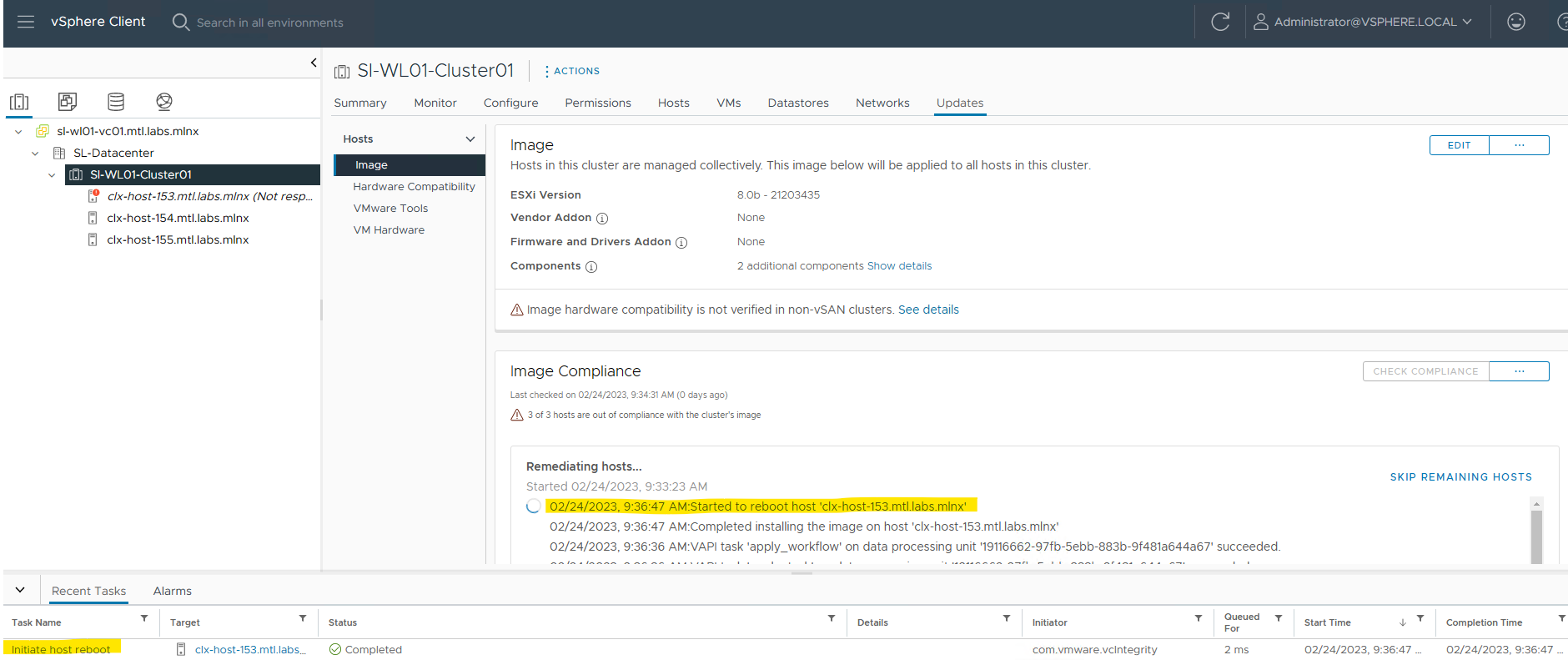Select clx-host-155.mtl.labs.mlnx in the tree
The width and height of the screenshot is (1568, 660).
(178, 239)
